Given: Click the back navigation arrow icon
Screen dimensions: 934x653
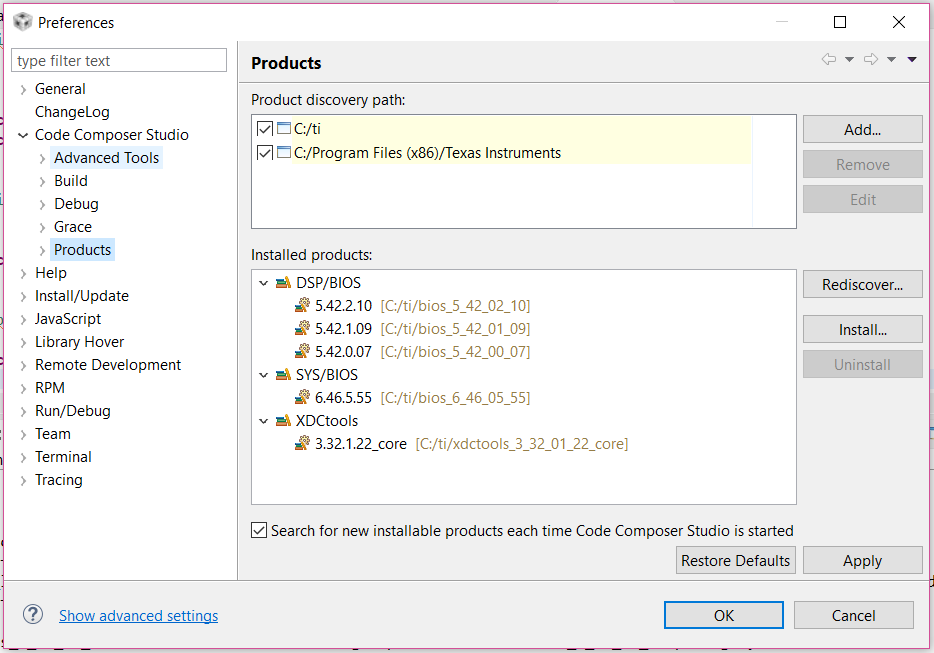Looking at the screenshot, I should pos(829,60).
